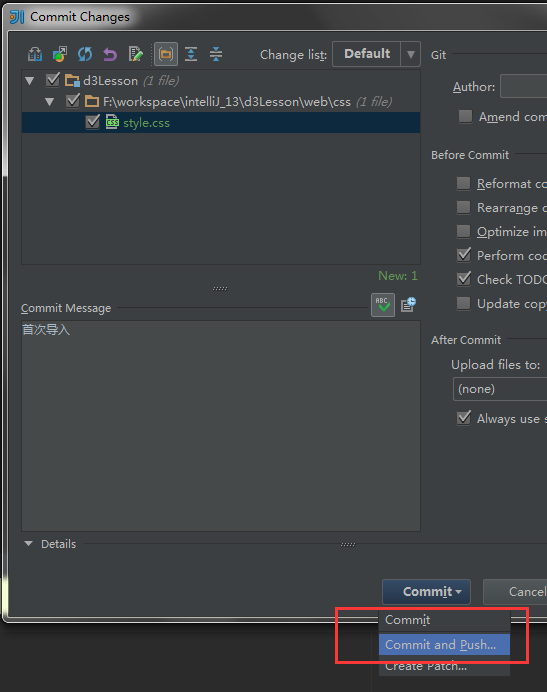Collapse the d3Lesson tree node

(x=30, y=81)
